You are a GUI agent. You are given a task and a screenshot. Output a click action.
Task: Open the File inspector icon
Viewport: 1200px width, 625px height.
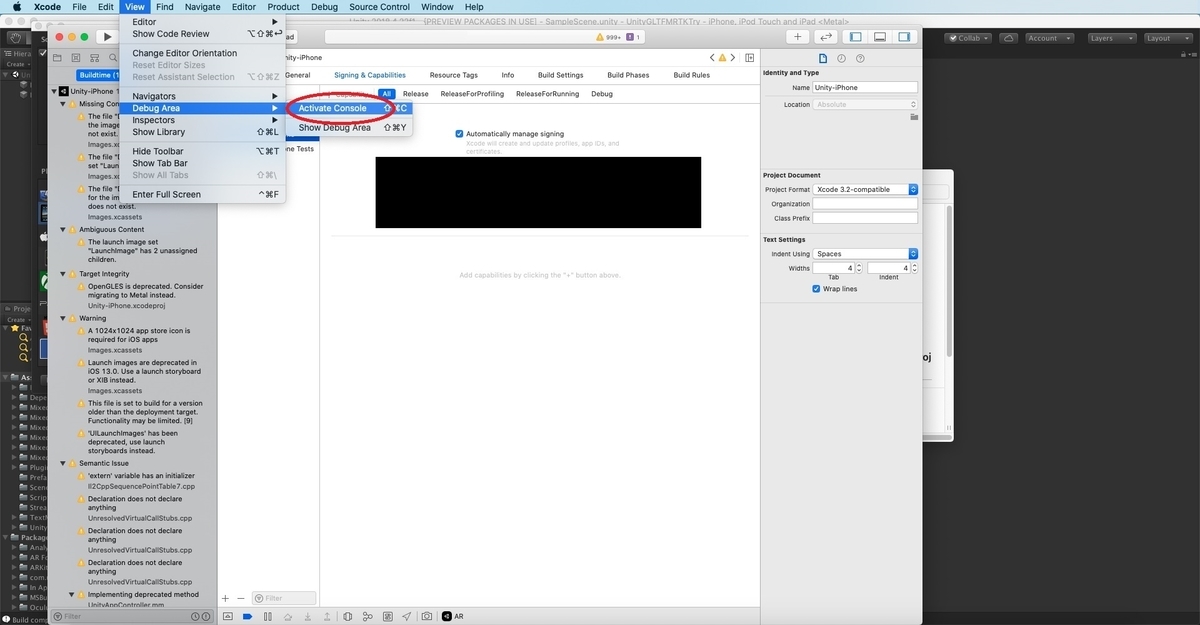(823, 58)
